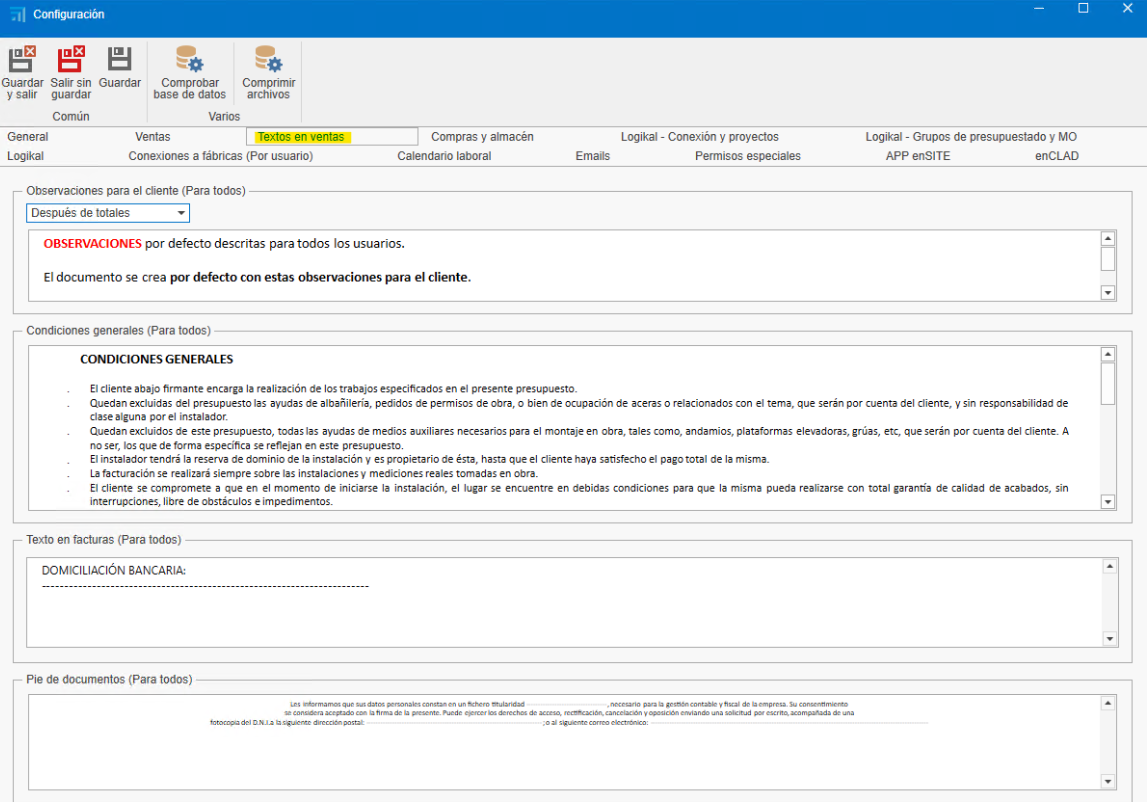Open the General tab

28,137
